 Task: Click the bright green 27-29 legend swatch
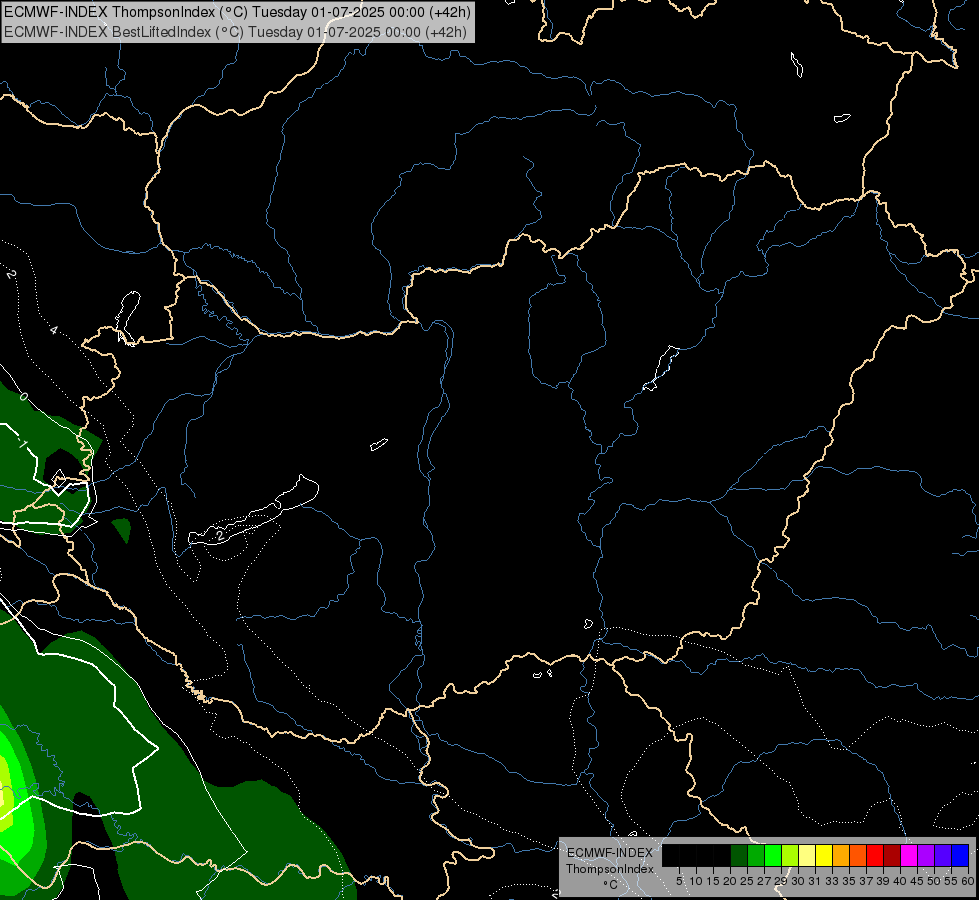[x=773, y=855]
